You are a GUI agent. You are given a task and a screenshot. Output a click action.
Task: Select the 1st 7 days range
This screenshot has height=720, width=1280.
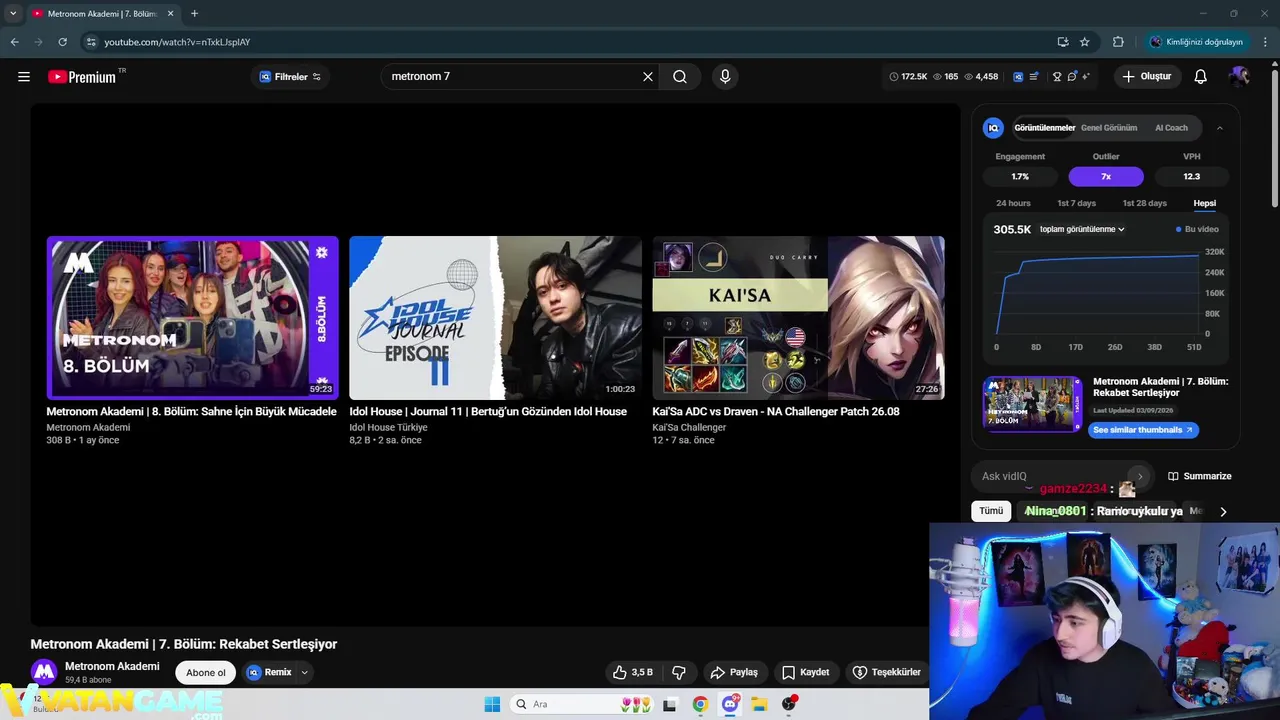pos(1077,203)
